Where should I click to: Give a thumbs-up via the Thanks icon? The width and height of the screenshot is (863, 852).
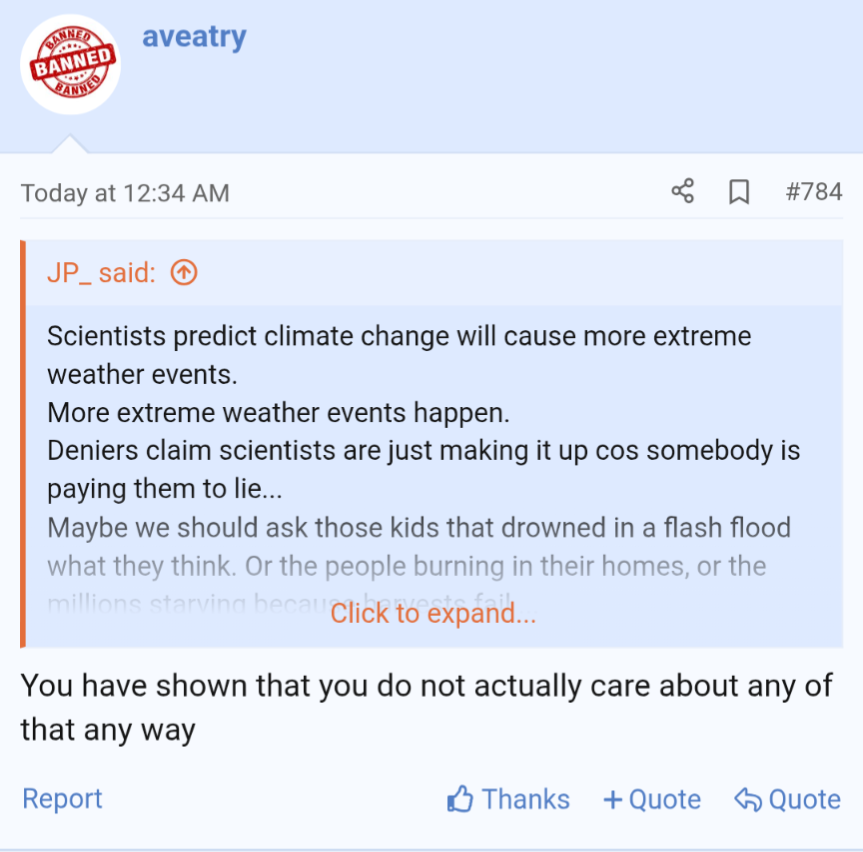[460, 798]
